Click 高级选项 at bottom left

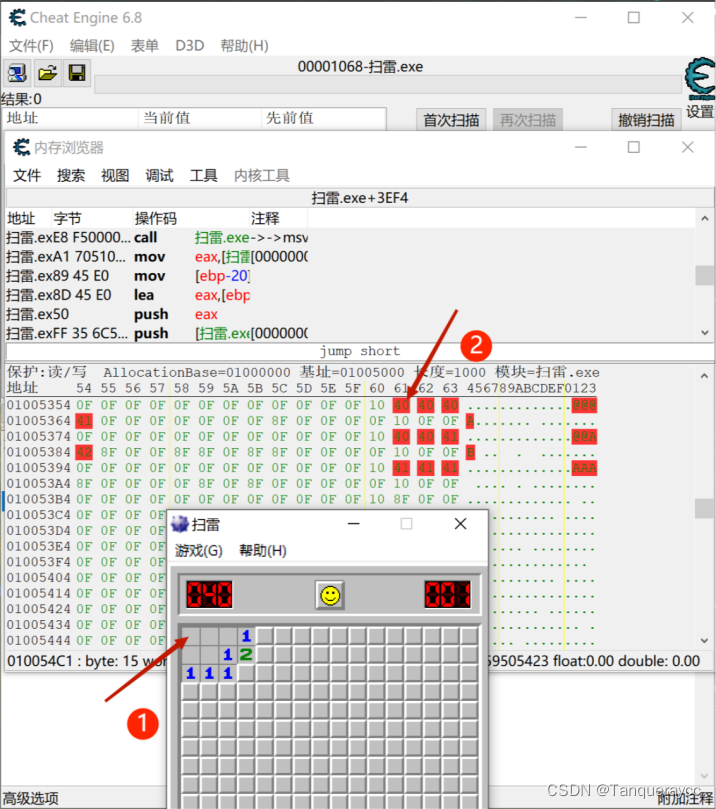click(30, 798)
